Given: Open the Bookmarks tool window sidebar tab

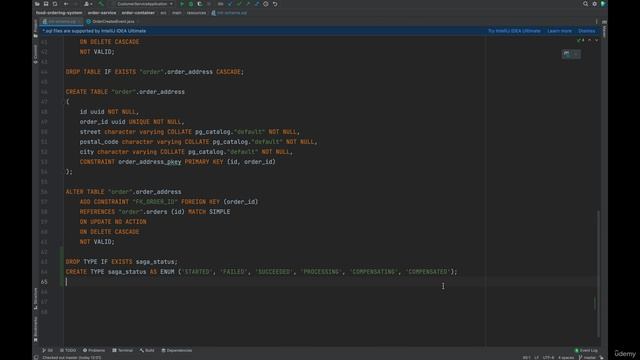Looking at the screenshot, I should click(36, 329).
